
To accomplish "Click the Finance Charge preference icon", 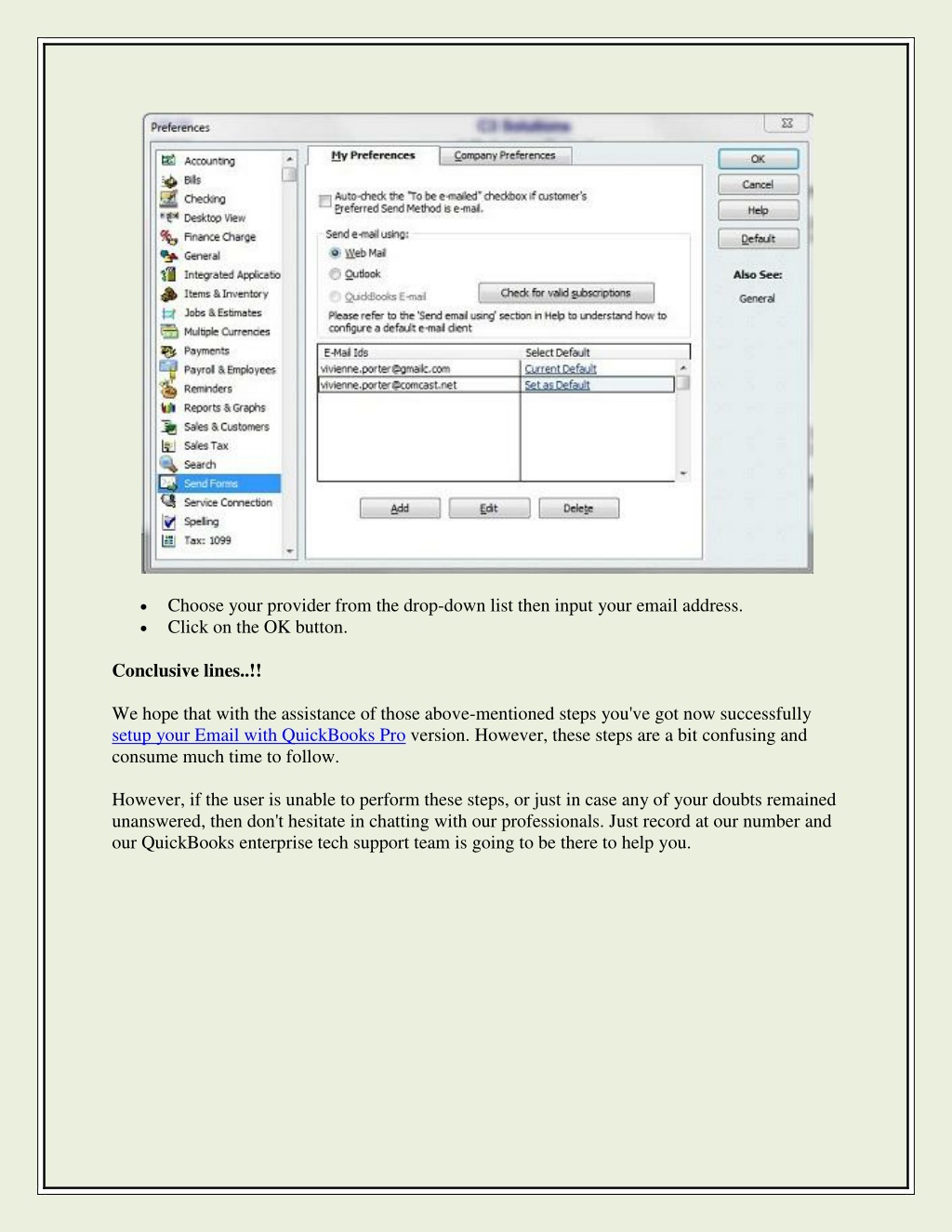I will click(168, 237).
